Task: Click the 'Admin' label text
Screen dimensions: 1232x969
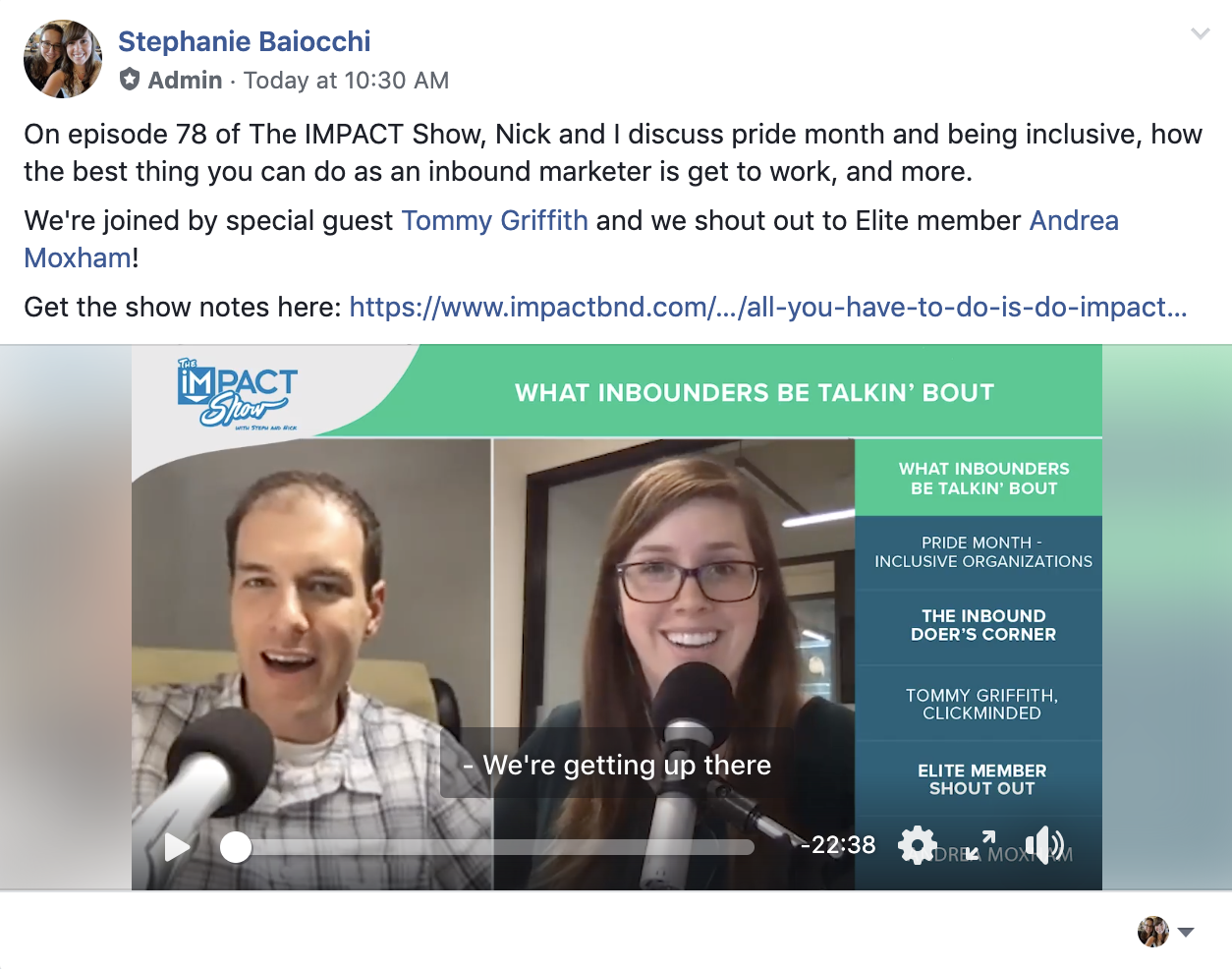Action: (185, 81)
